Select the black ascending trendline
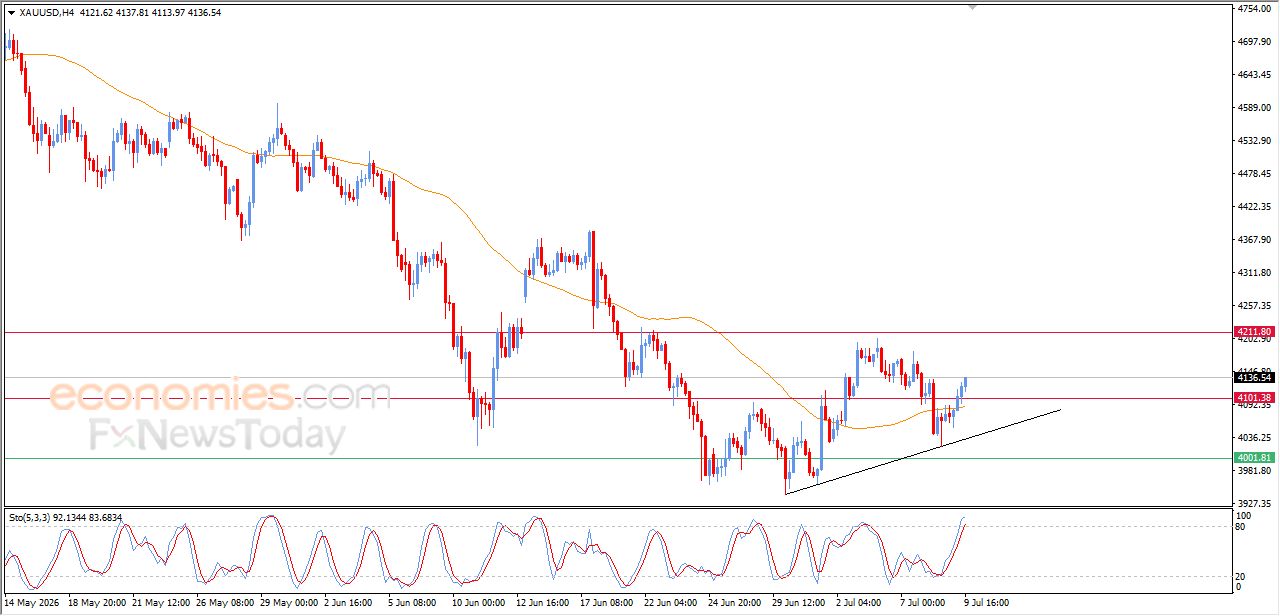Screen dimensions: 1280x616 click(x=922, y=451)
